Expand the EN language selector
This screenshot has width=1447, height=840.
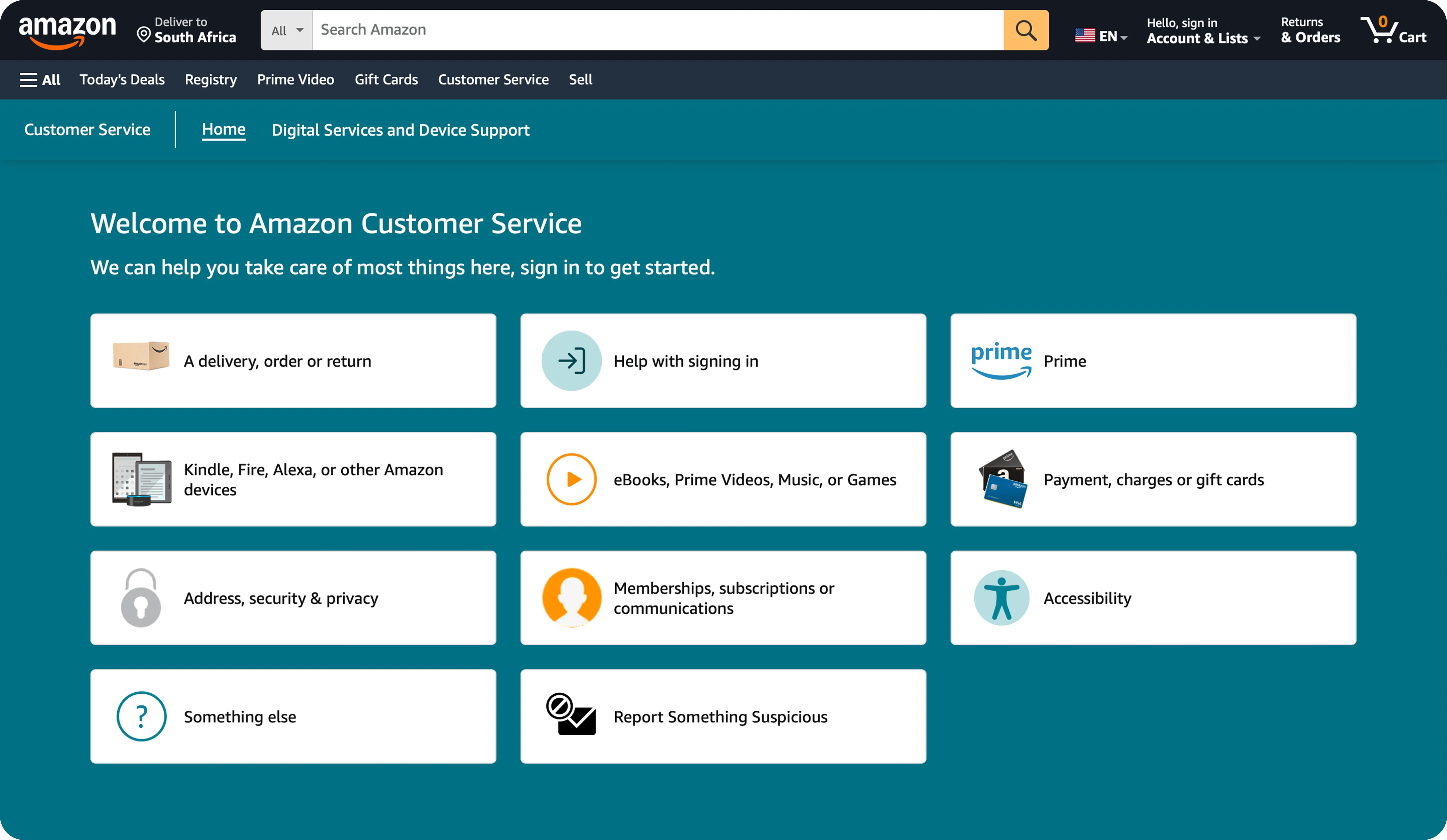(1101, 36)
